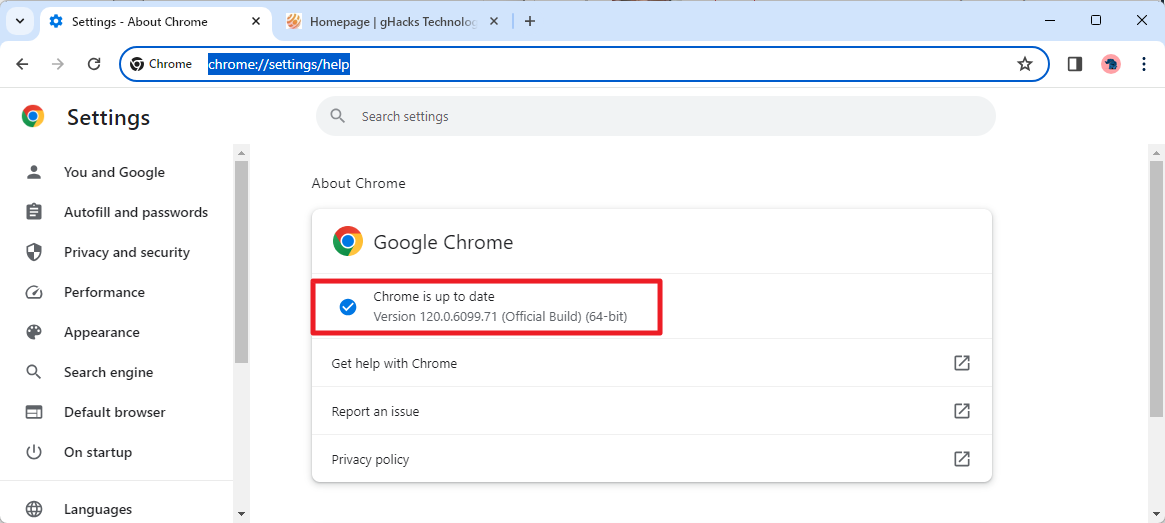Click the palette icon for Appearance

[x=34, y=332]
